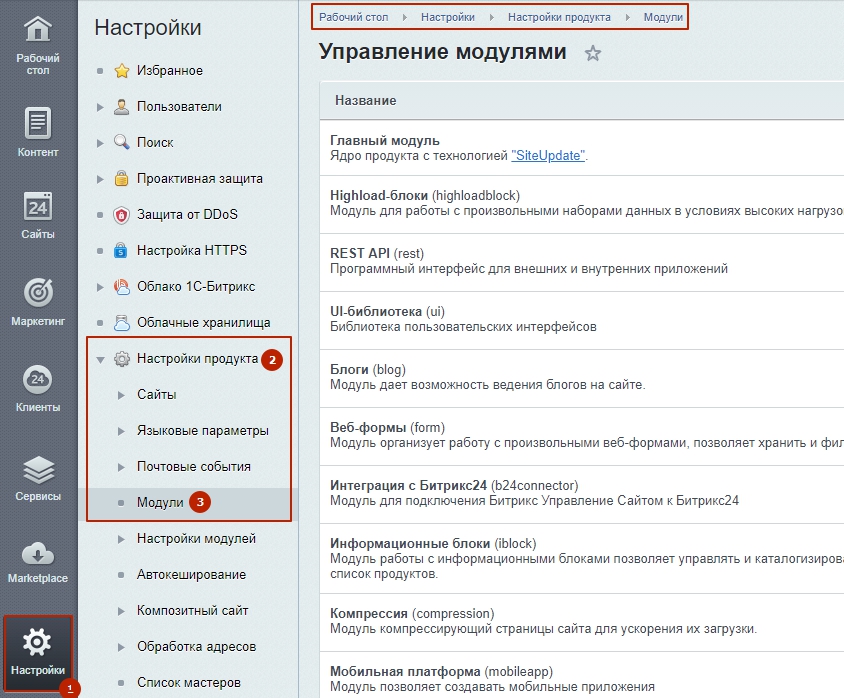Open the Маркетинг target icon
Viewport: 844px width, 698px height.
point(38,293)
